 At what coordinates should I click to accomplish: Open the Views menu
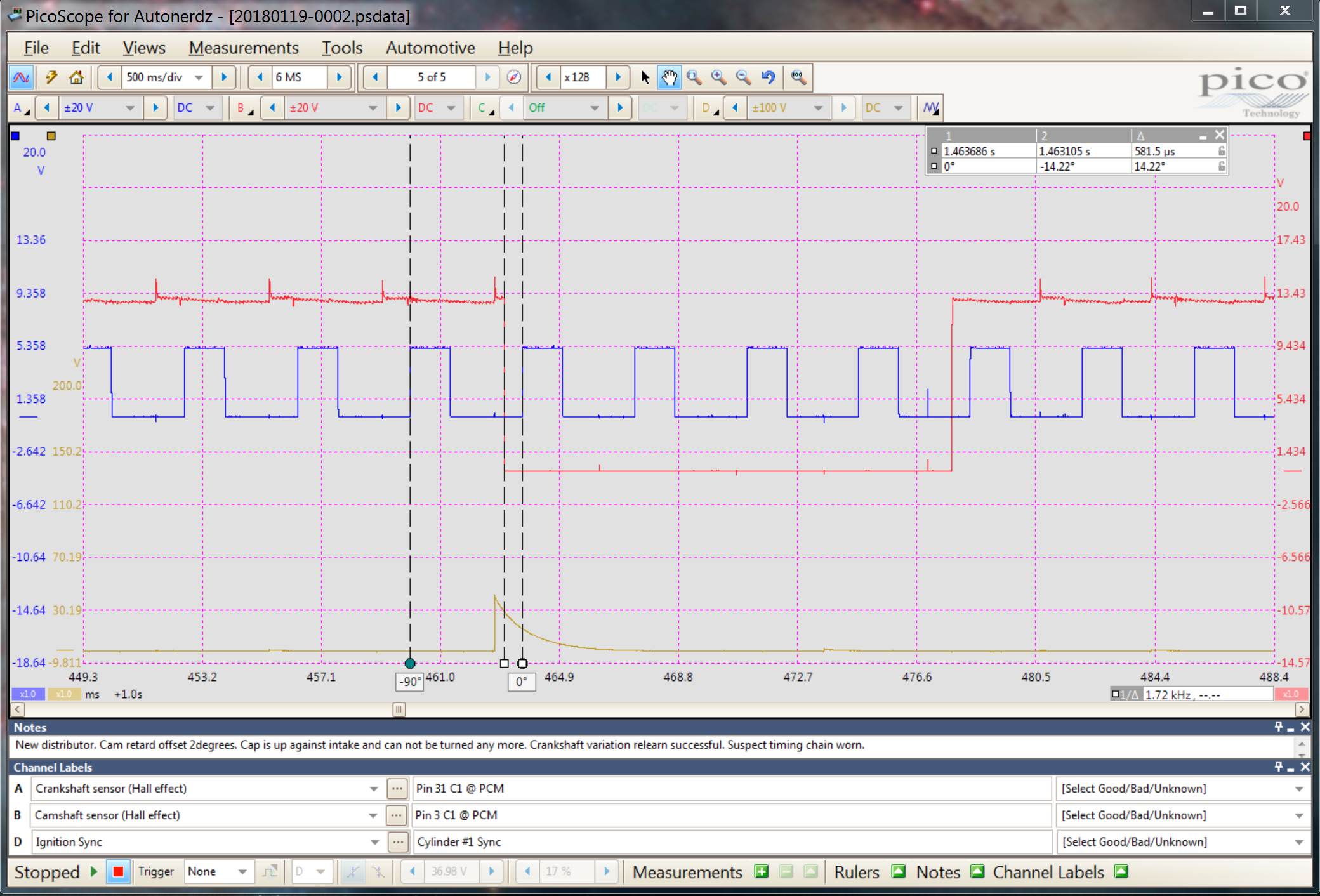144,48
